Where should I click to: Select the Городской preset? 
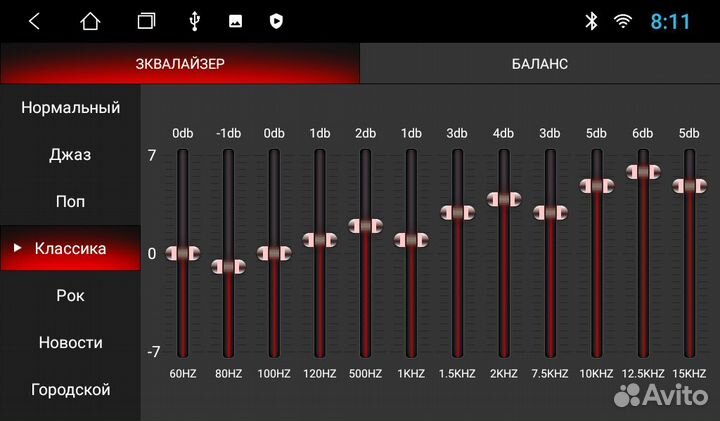click(x=70, y=390)
